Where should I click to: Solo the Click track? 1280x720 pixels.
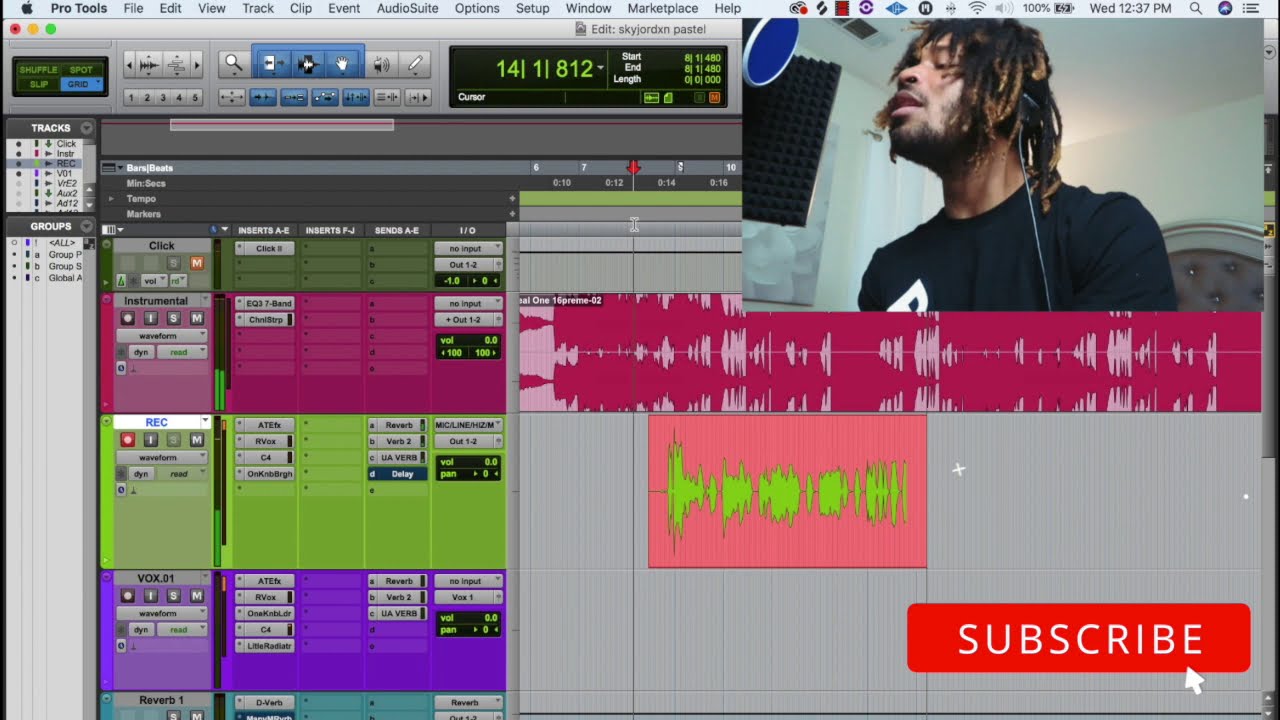tap(174, 263)
